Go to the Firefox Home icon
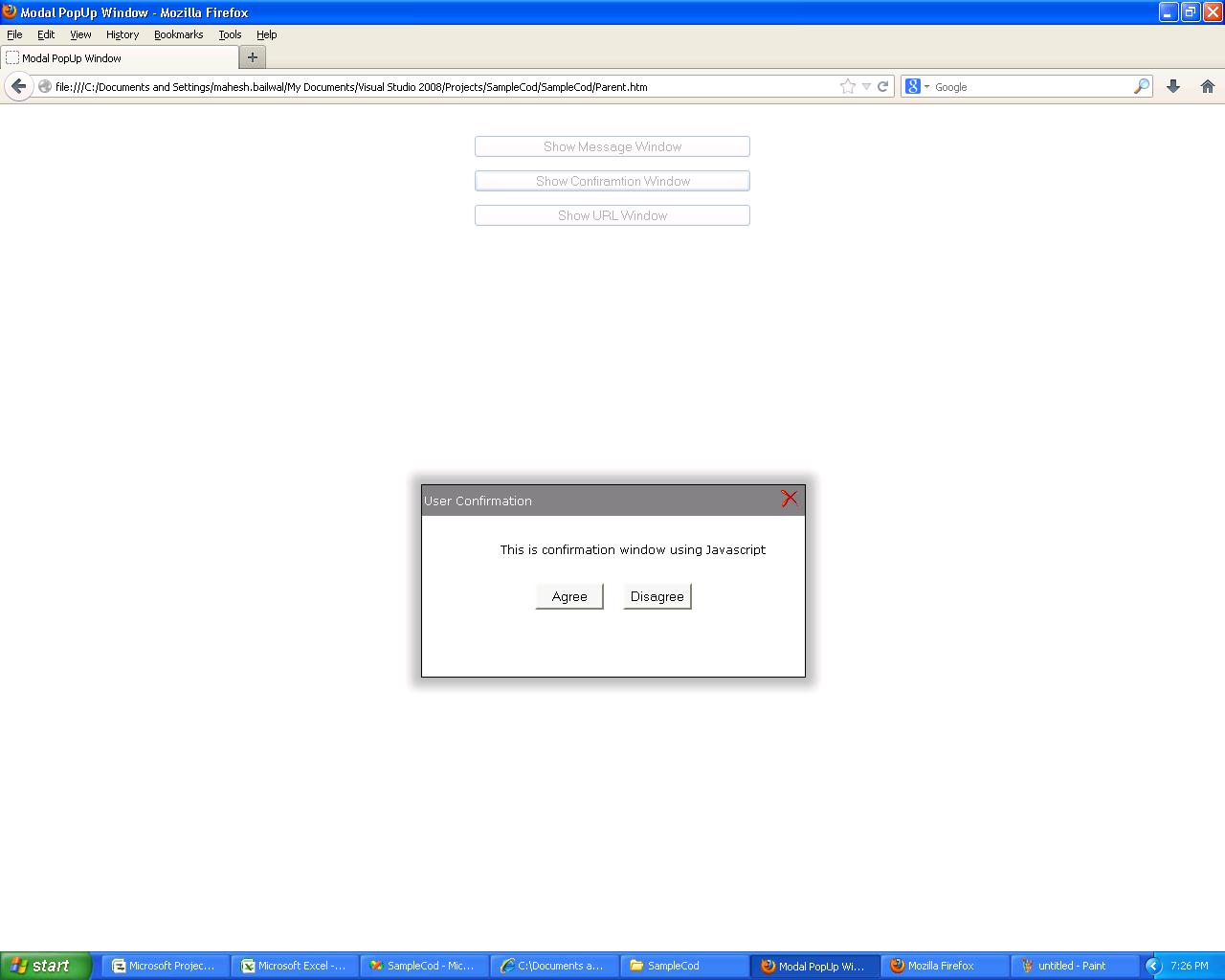 [1208, 86]
